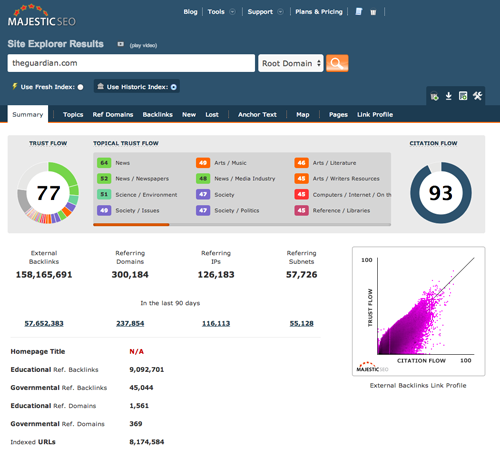Click the orange topical trust flow scrollbar
The height and width of the screenshot is (449, 500).
[131, 225]
